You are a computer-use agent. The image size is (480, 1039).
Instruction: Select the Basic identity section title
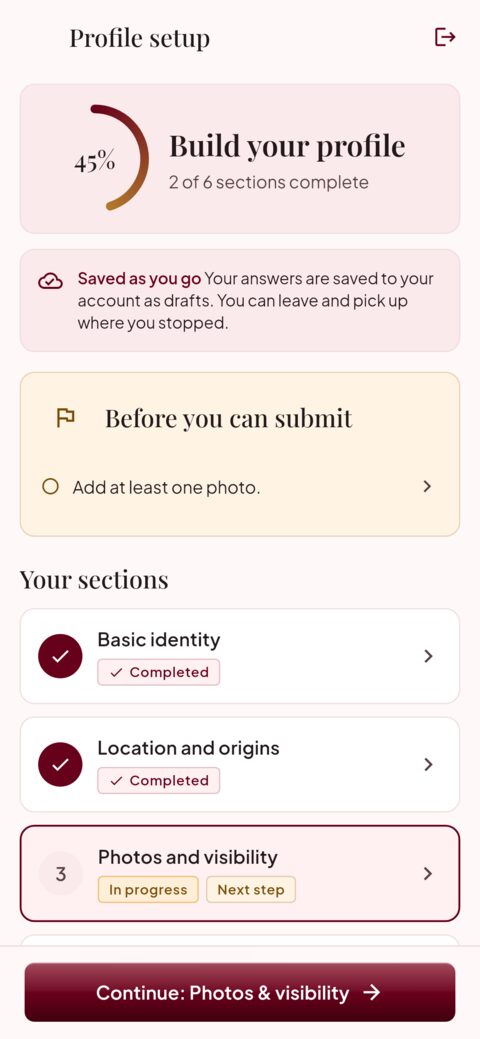[158, 639]
